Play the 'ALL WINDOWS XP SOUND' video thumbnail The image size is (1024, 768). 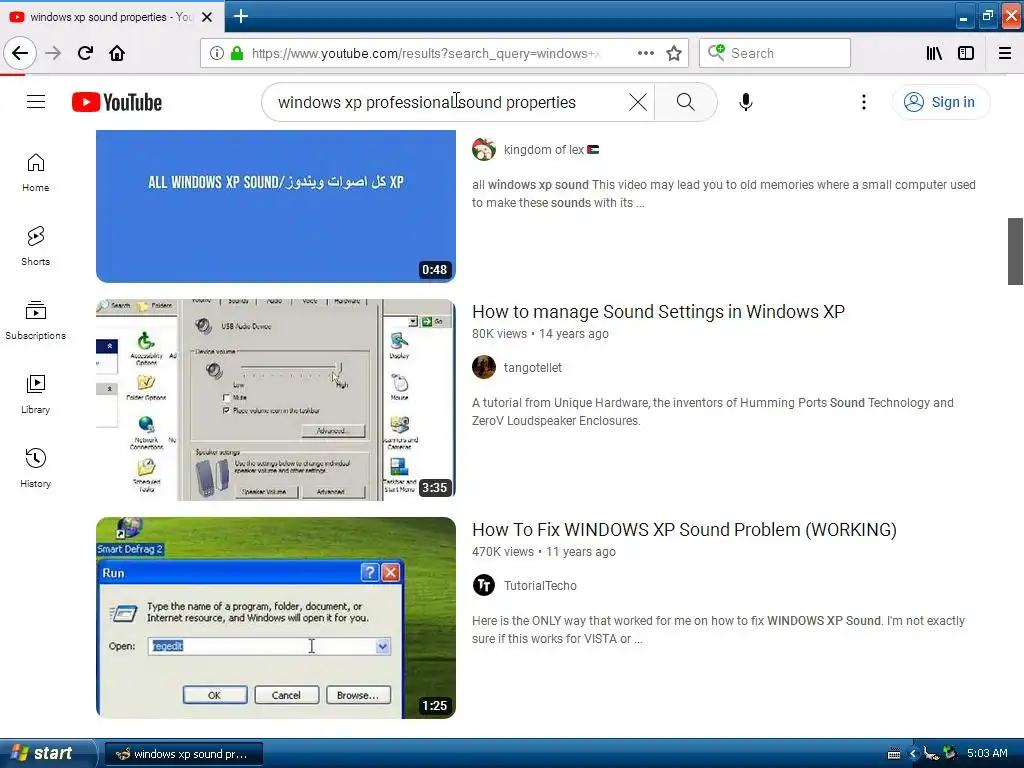[276, 206]
